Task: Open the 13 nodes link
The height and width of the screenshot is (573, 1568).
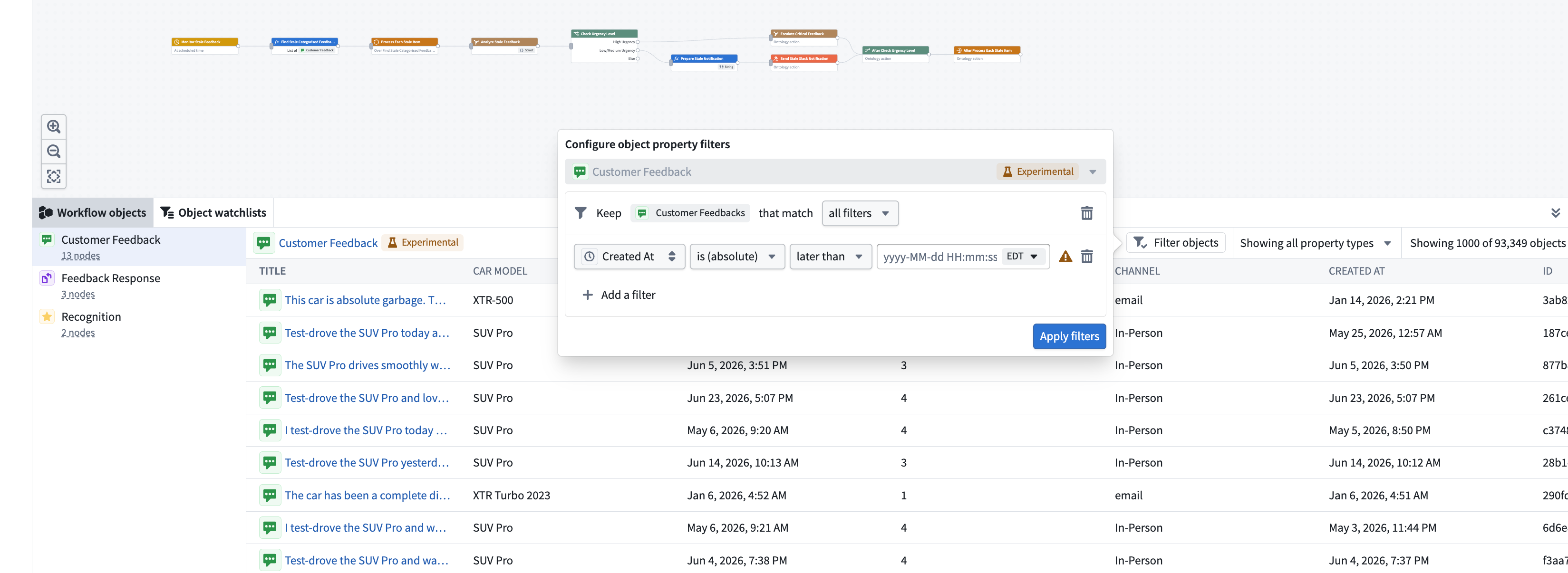Action: coord(80,256)
